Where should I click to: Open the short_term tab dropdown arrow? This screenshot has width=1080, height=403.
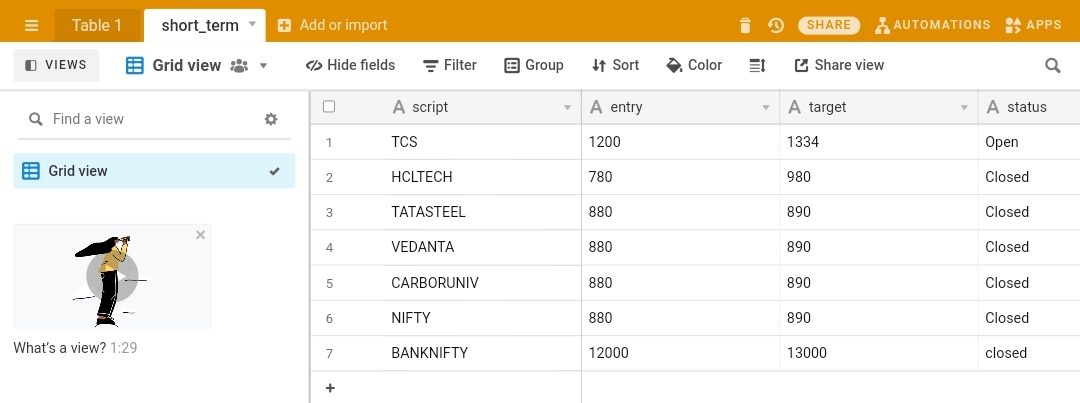coord(252,24)
